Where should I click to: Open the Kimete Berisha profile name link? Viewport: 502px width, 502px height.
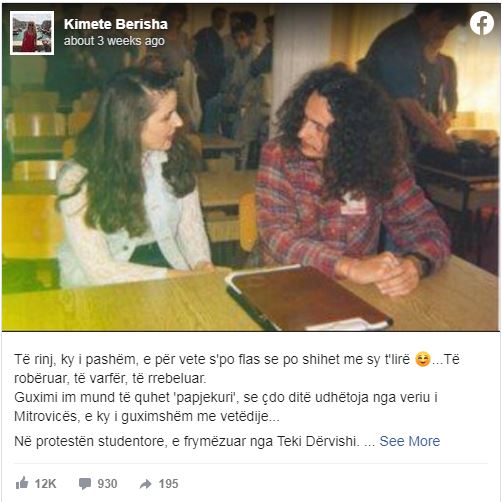pyautogui.click(x=116, y=24)
